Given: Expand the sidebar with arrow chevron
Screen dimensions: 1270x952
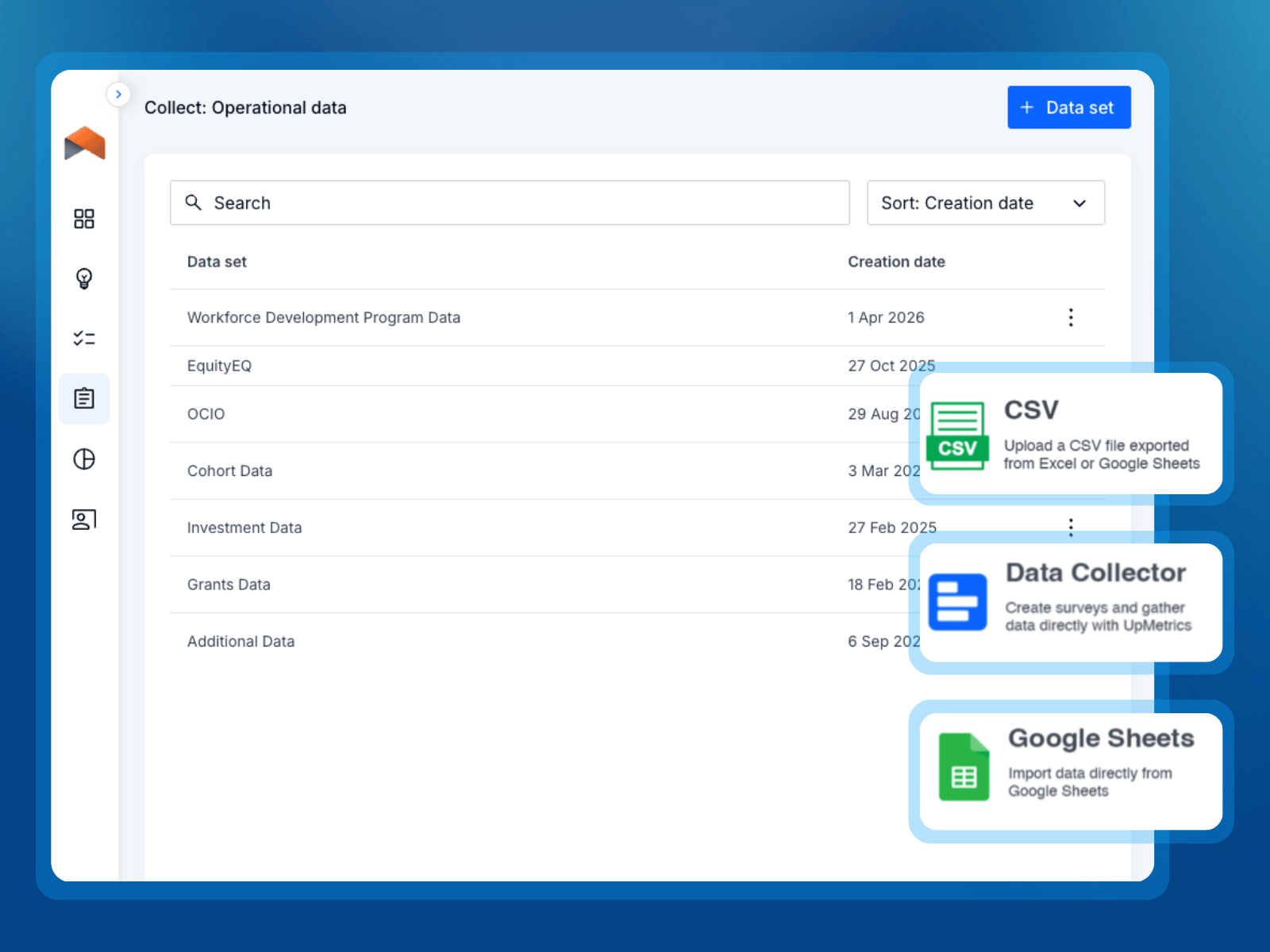Looking at the screenshot, I should tap(118, 94).
